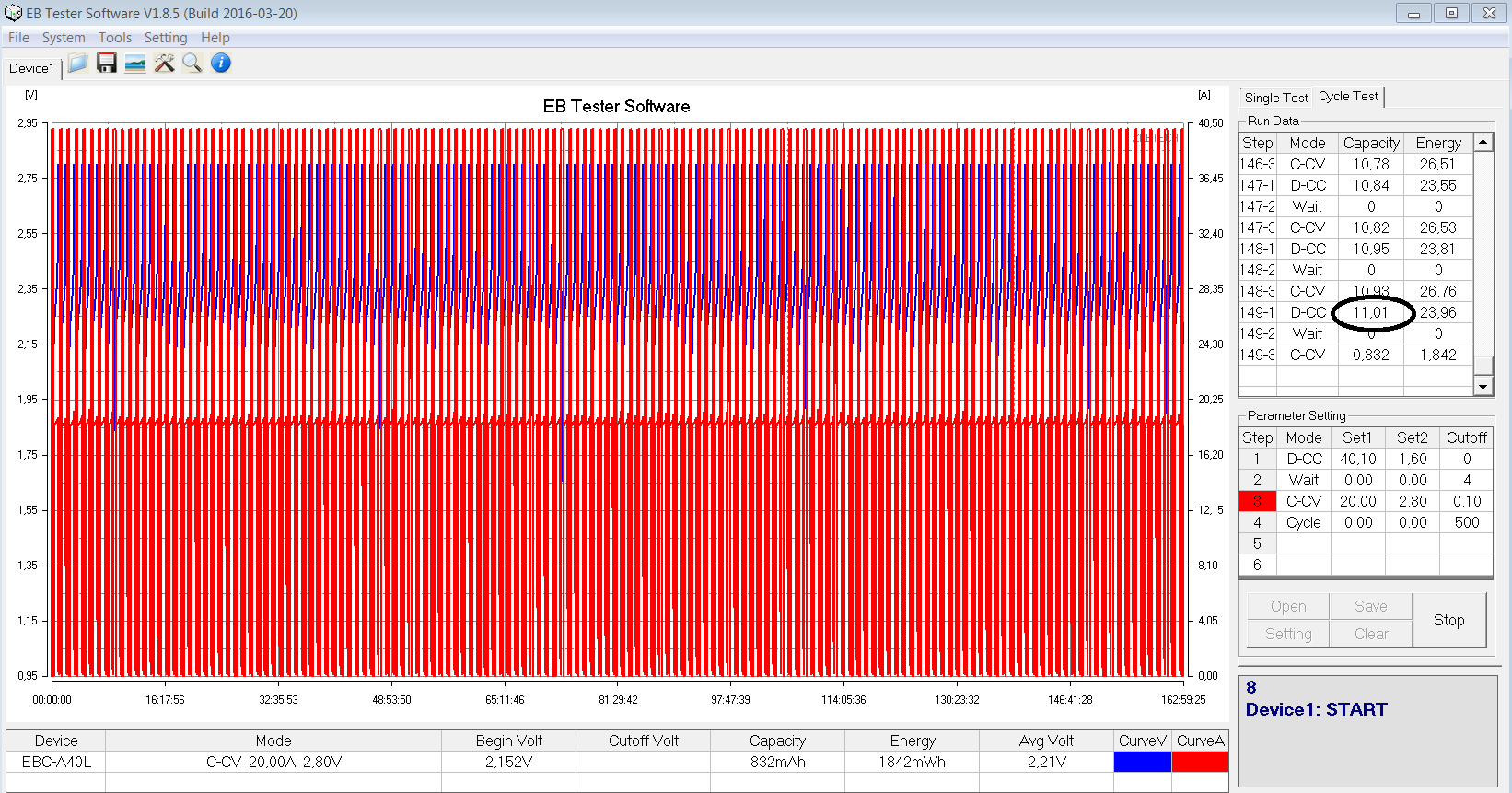This screenshot has width=1512, height=793.
Task: Click the disabled Open button
Action: 1288,606
